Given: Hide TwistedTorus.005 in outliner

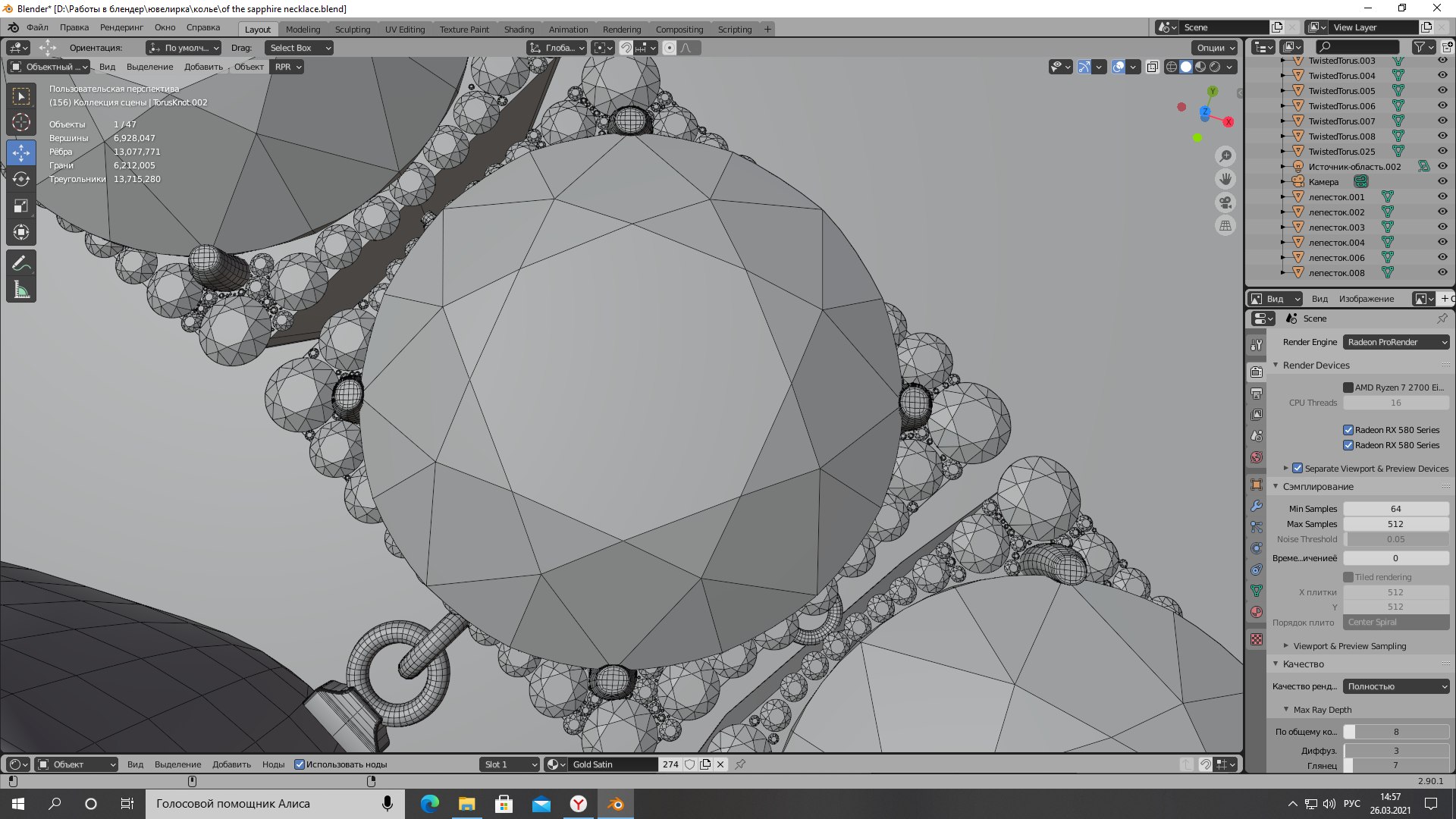Looking at the screenshot, I should pyautogui.click(x=1442, y=91).
